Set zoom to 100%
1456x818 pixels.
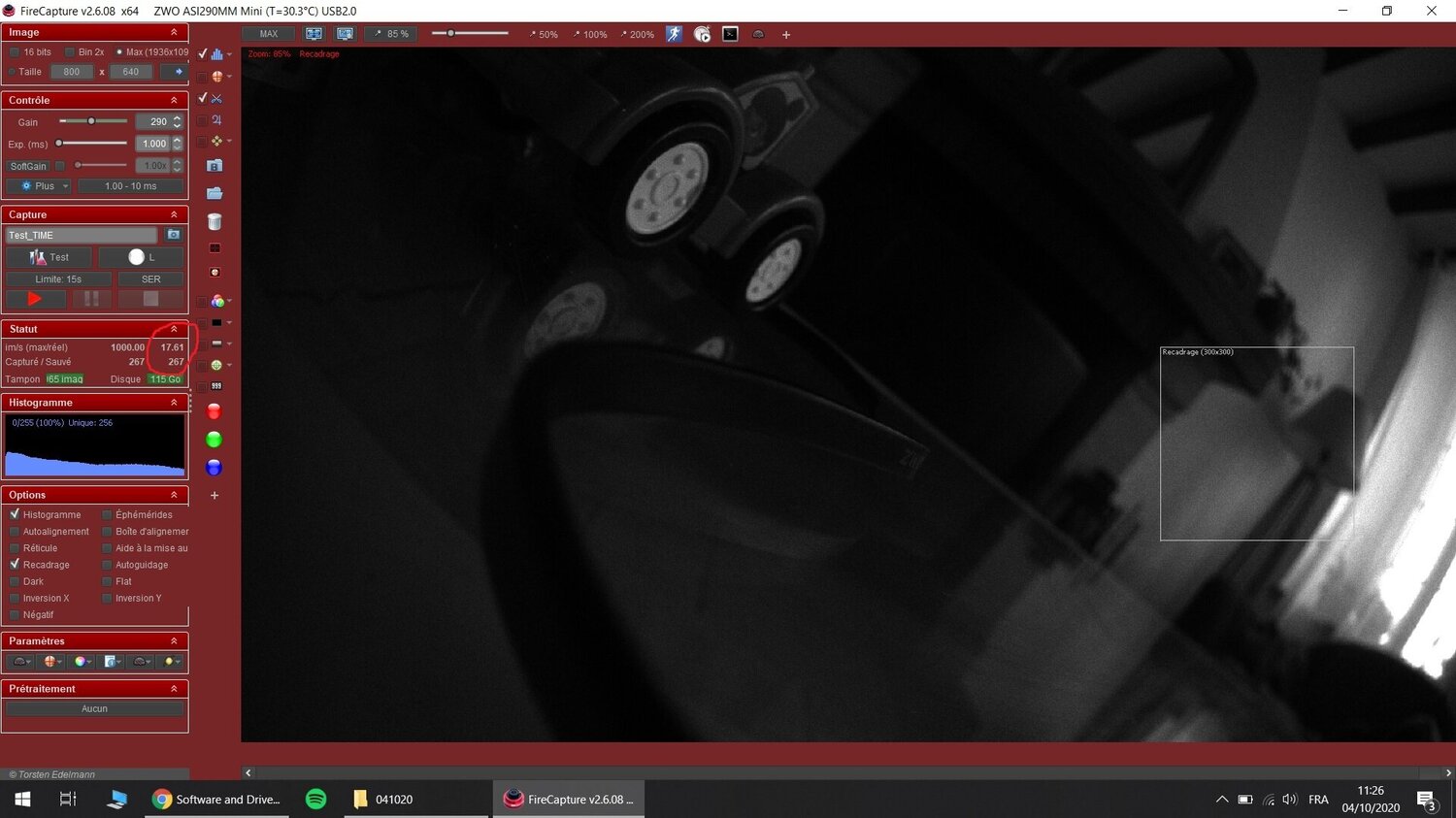pyautogui.click(x=590, y=34)
